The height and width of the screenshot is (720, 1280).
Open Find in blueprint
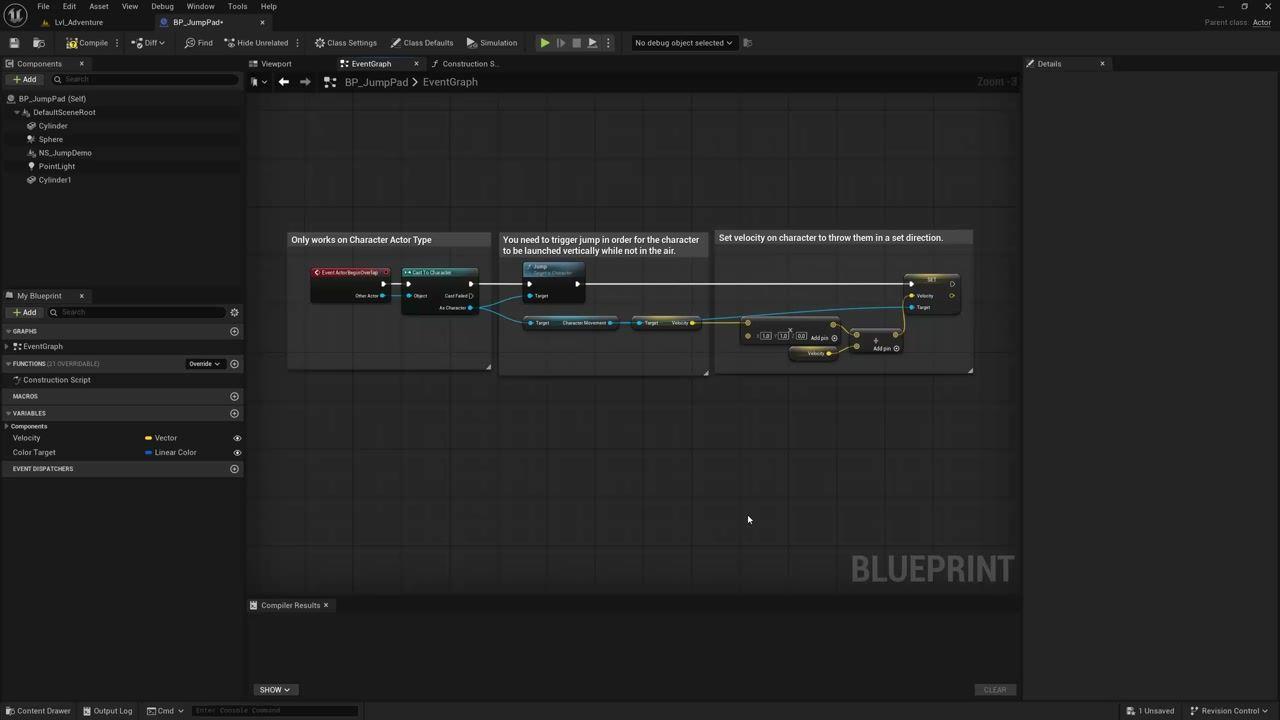198,43
